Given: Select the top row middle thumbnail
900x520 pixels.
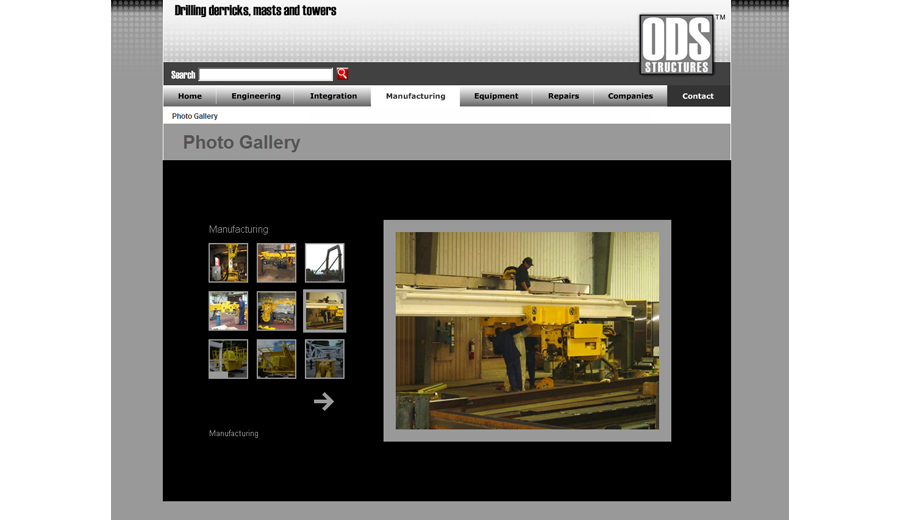Looking at the screenshot, I should [x=276, y=263].
